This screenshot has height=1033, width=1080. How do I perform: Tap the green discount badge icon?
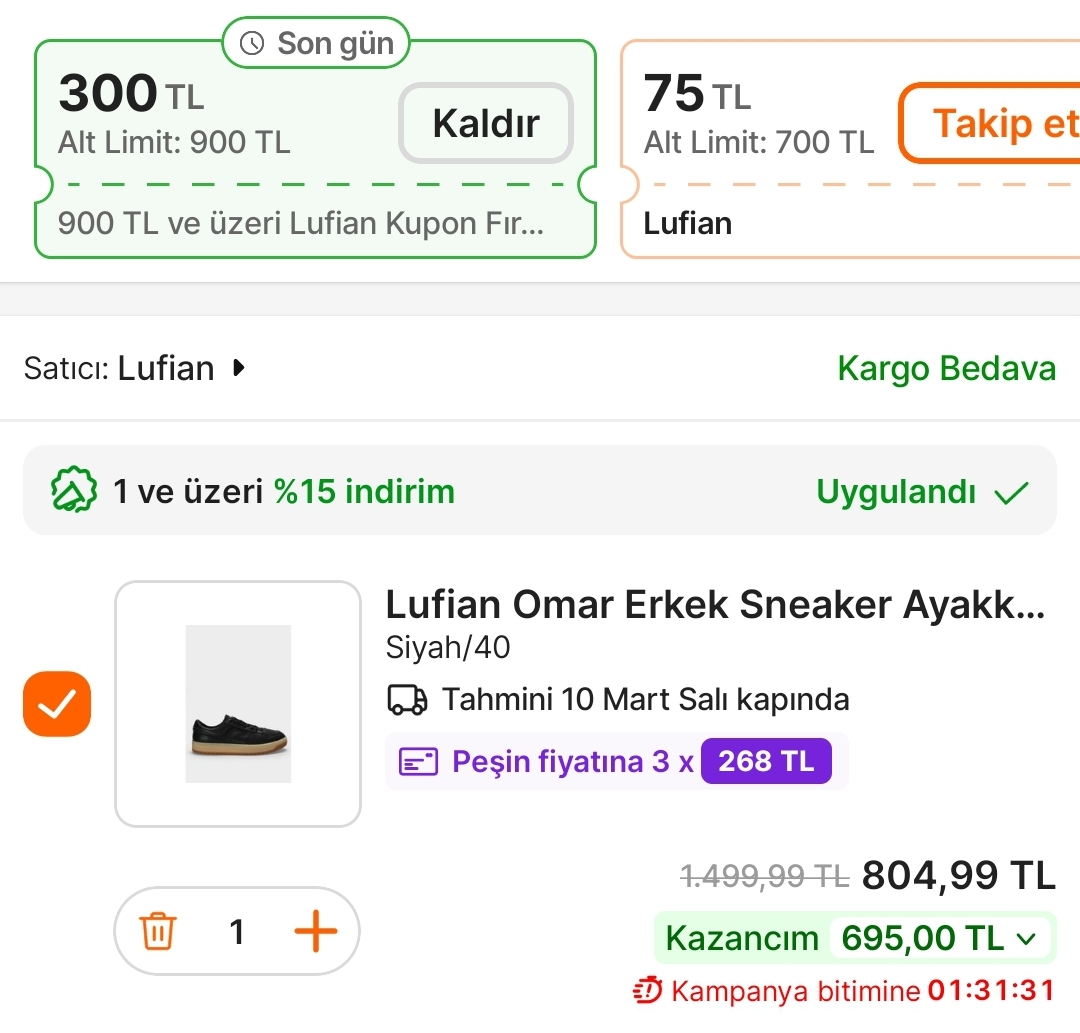(x=74, y=491)
